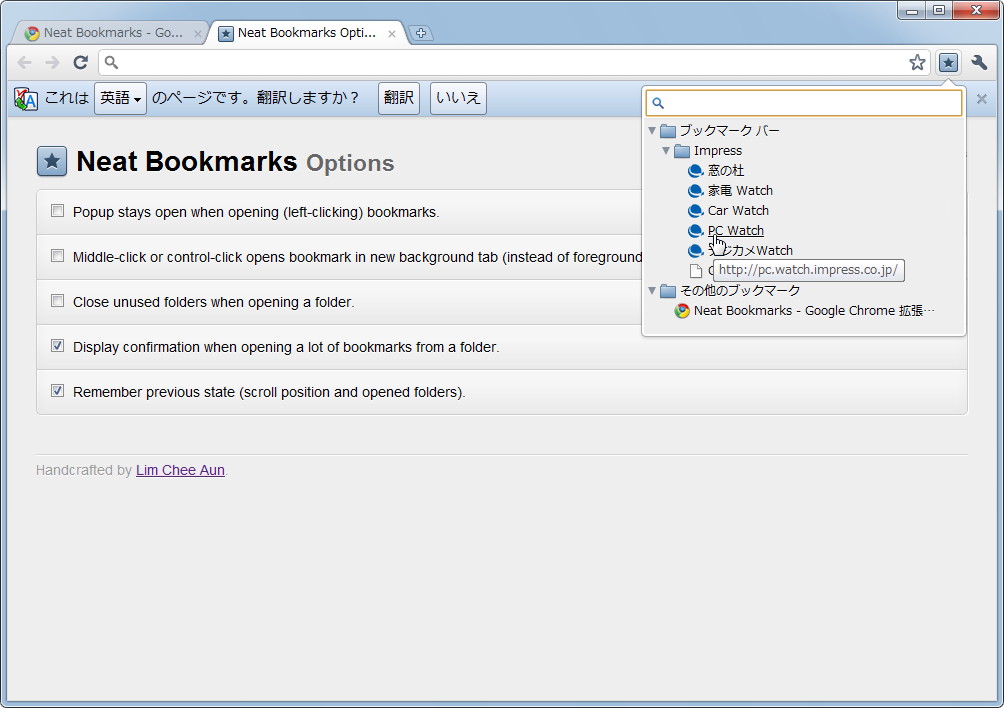Click the back navigation arrow
Screen dimensions: 1004x708
23,62
